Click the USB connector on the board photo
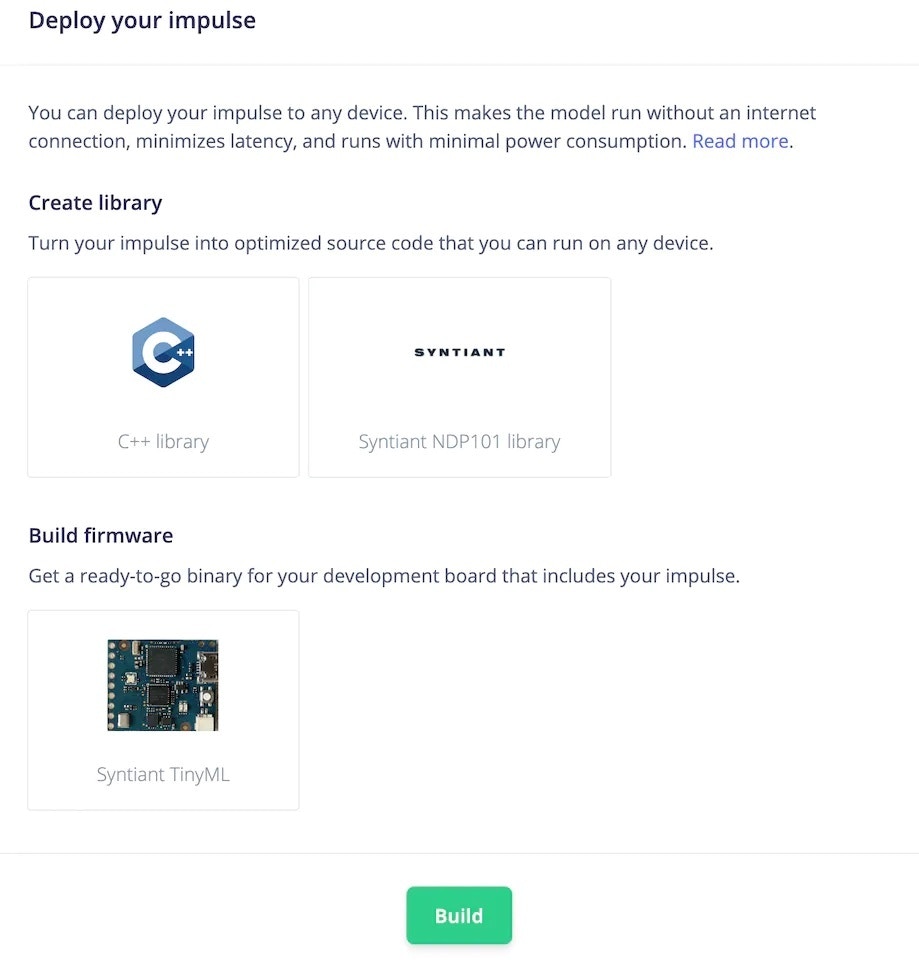This screenshot has height=960, width=919. pos(209,667)
